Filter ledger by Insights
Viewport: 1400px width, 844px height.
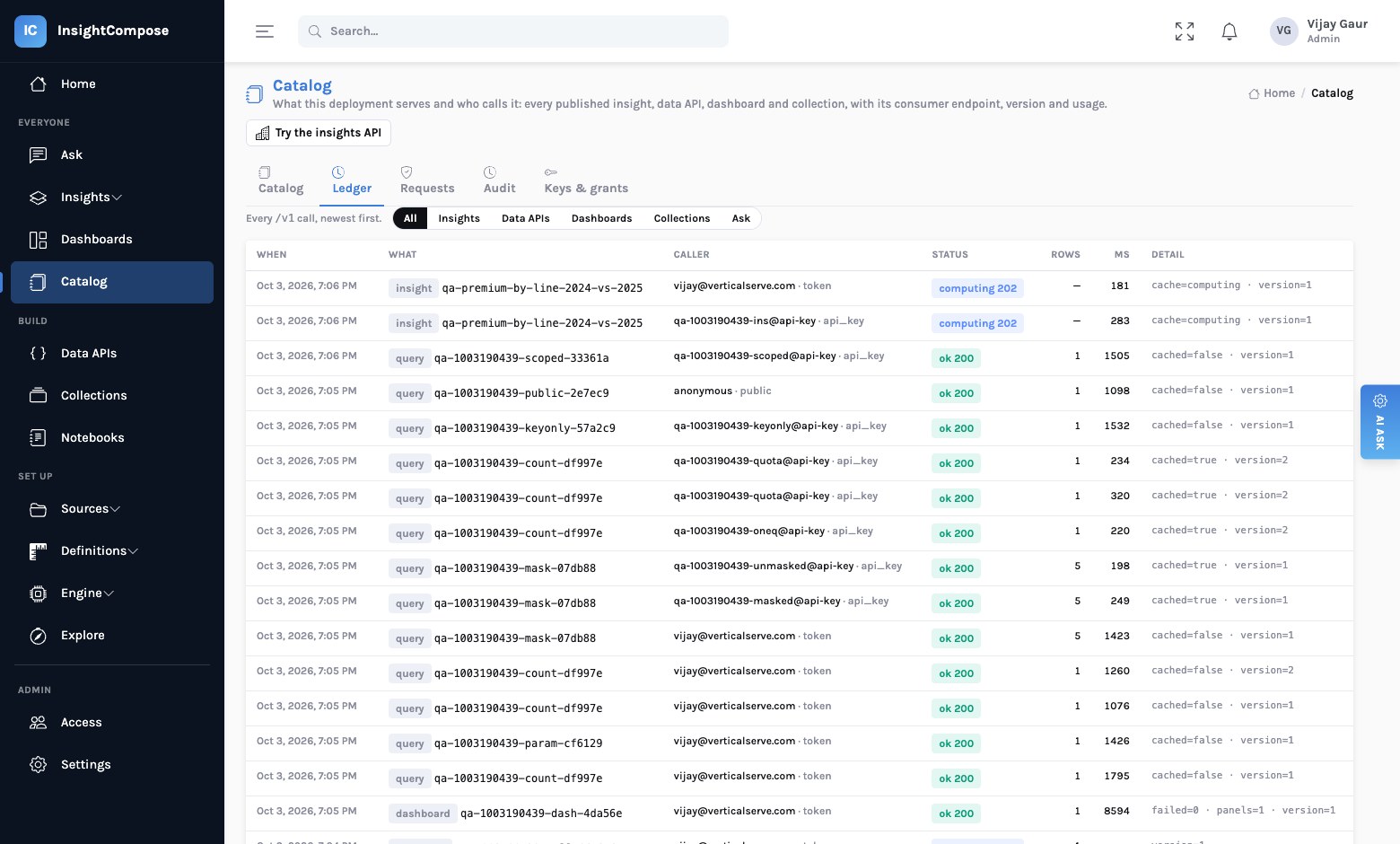pyautogui.click(x=459, y=218)
